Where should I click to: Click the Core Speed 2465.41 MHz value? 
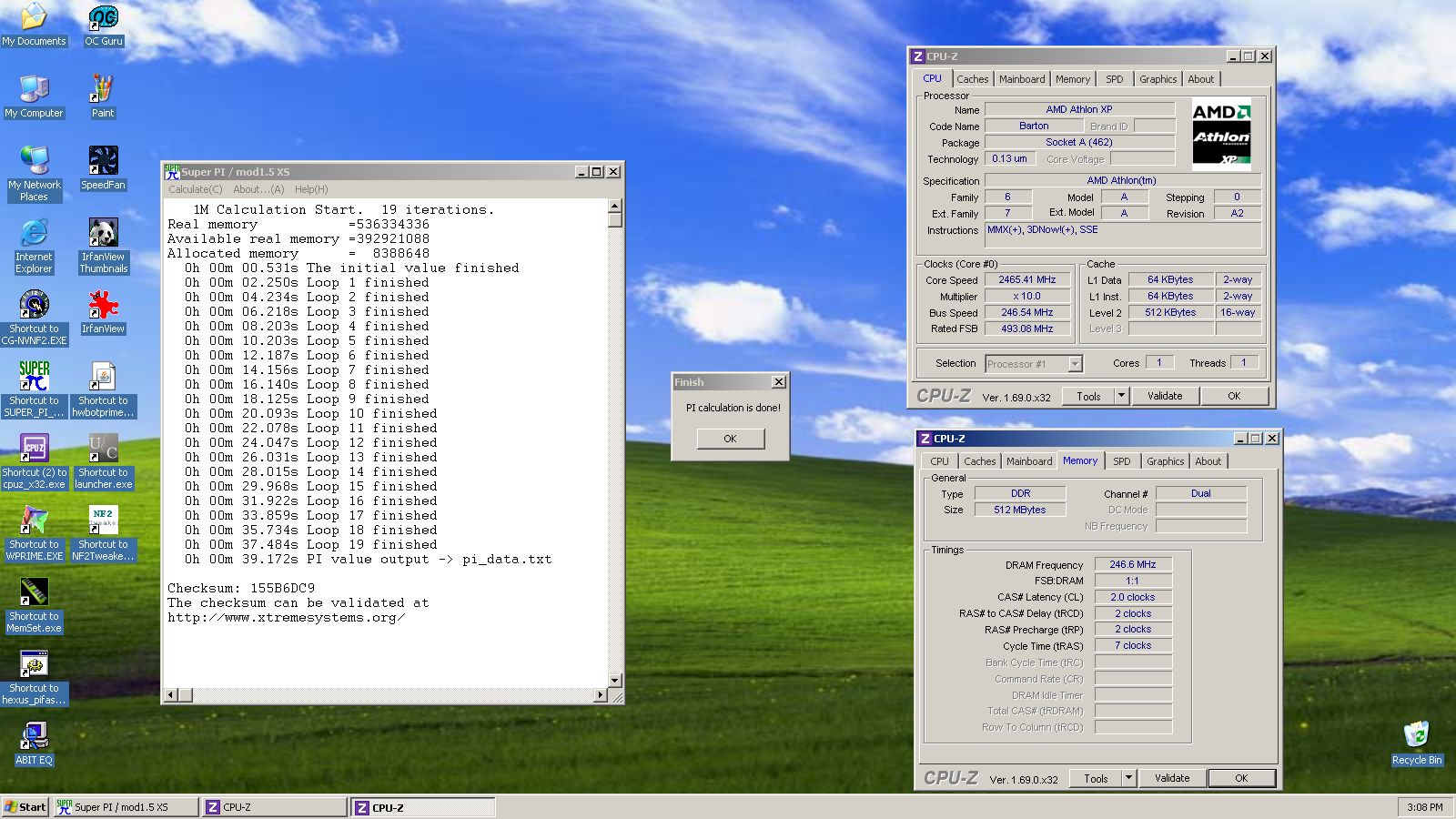pos(1027,280)
